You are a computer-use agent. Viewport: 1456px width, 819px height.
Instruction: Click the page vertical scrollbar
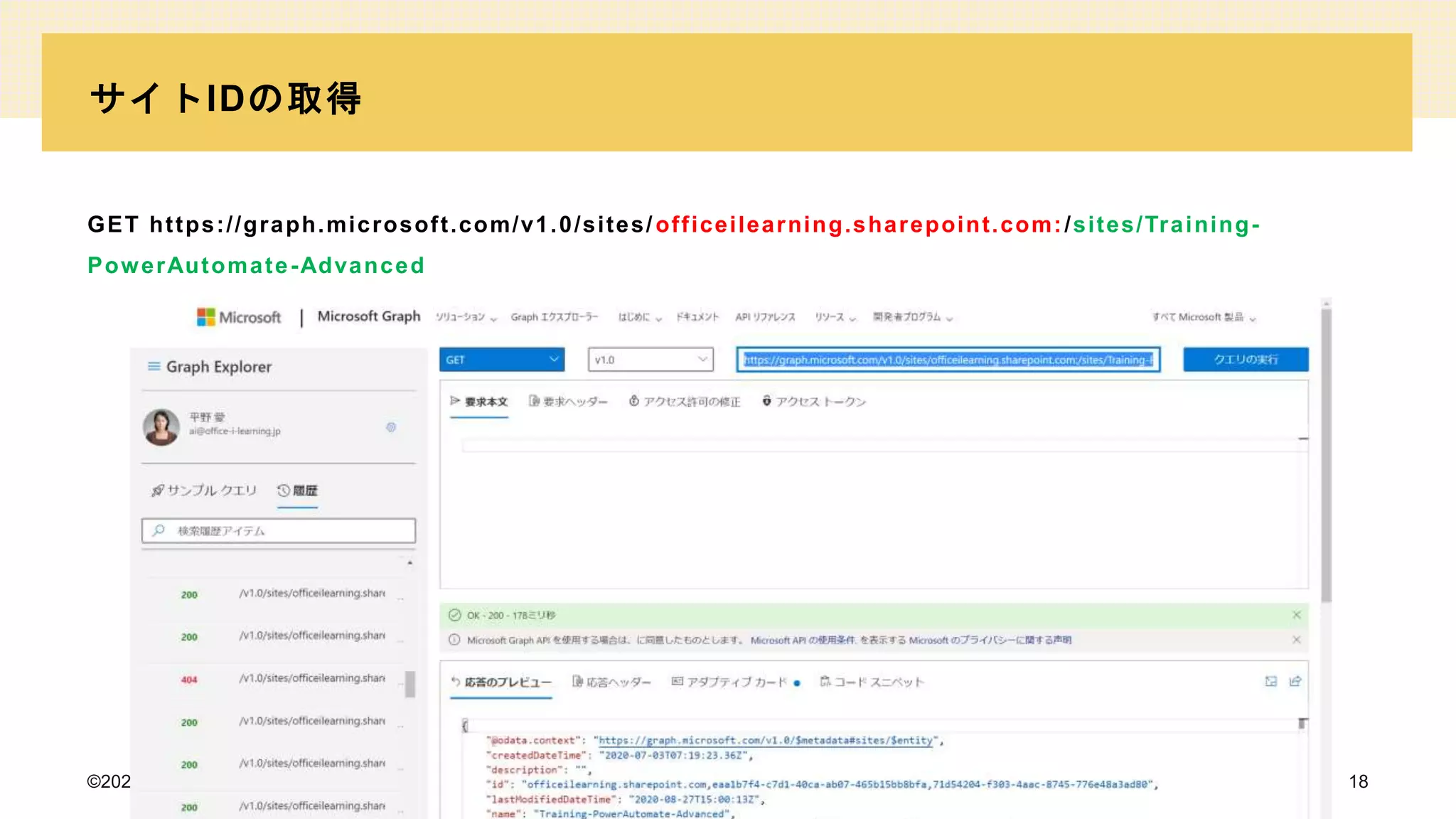(x=1326, y=455)
